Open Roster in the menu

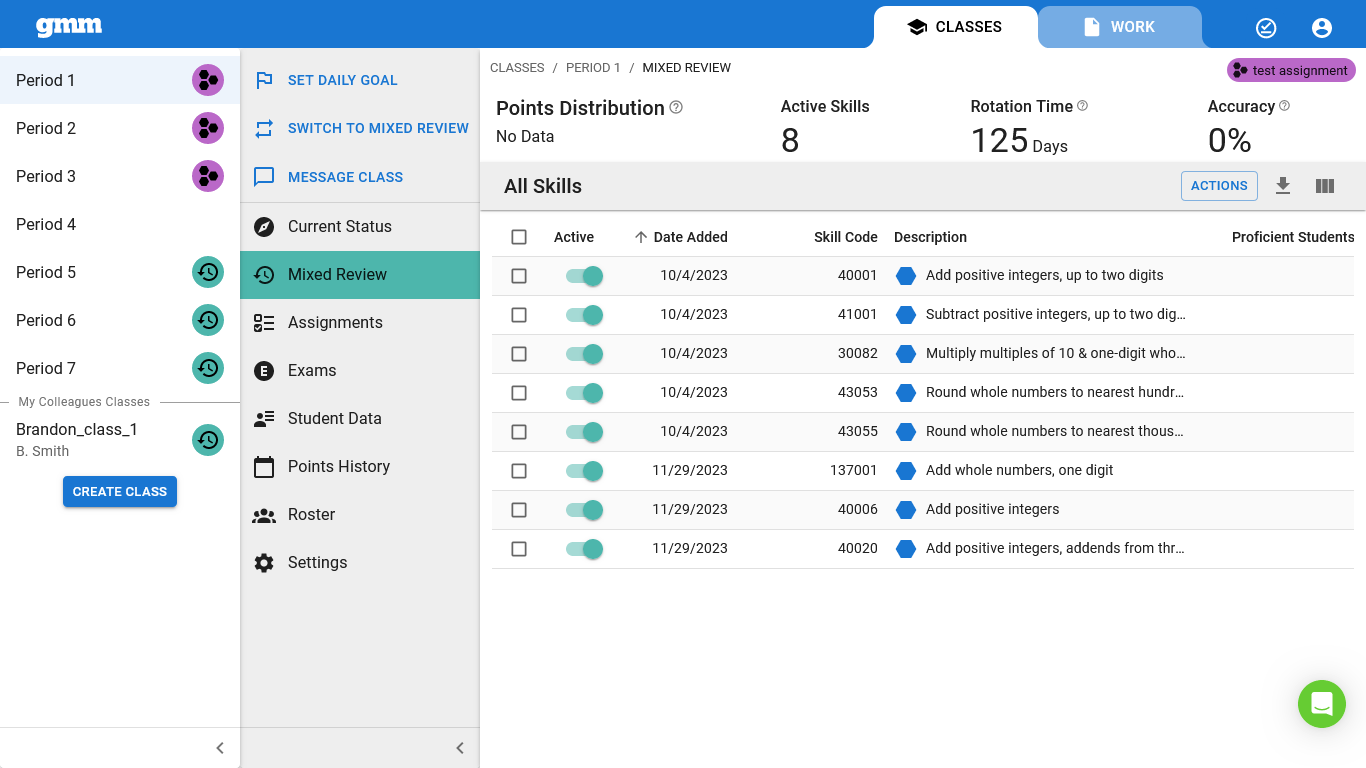(x=360, y=514)
